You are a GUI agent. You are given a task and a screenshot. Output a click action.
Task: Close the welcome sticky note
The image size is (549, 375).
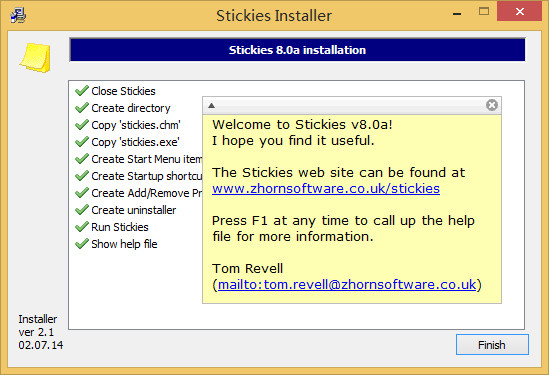pos(492,105)
